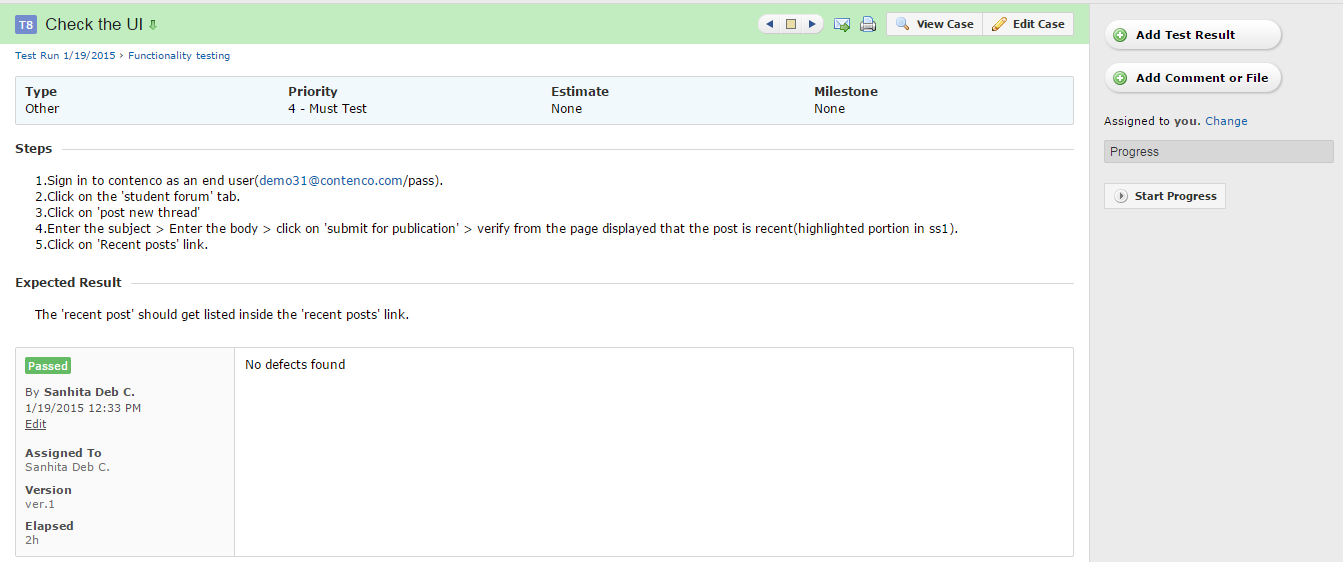Open View Case

(934, 24)
